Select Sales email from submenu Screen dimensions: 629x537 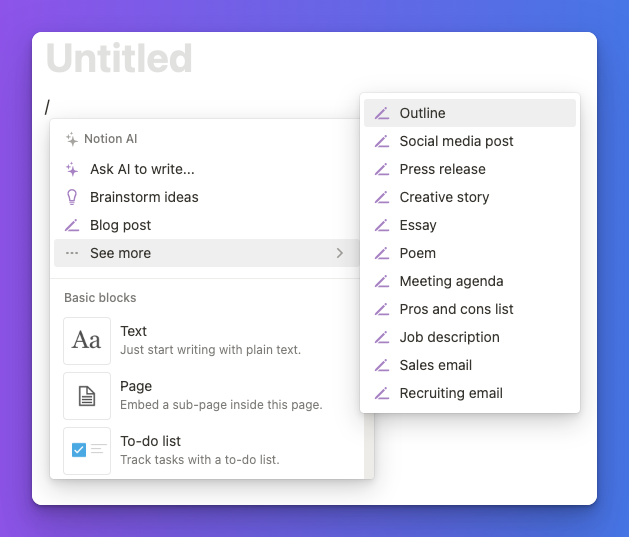coord(470,365)
